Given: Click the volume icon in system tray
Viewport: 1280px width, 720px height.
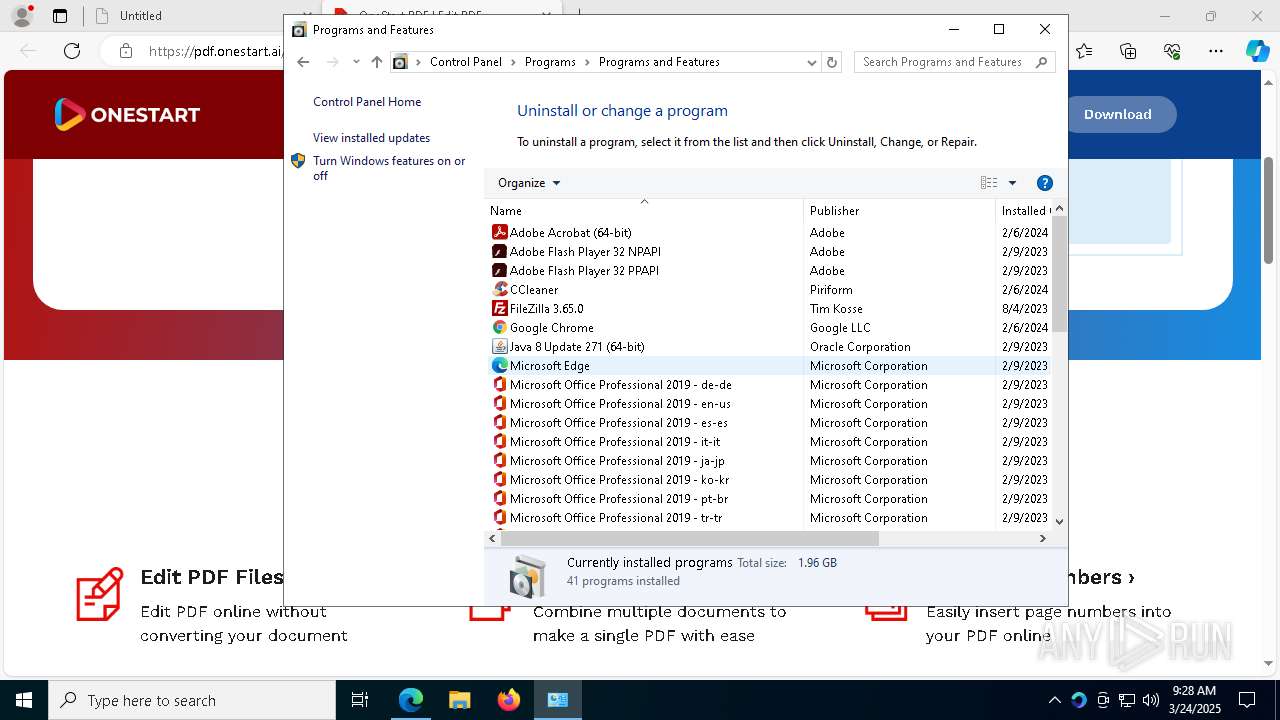Looking at the screenshot, I should pyautogui.click(x=1150, y=700).
